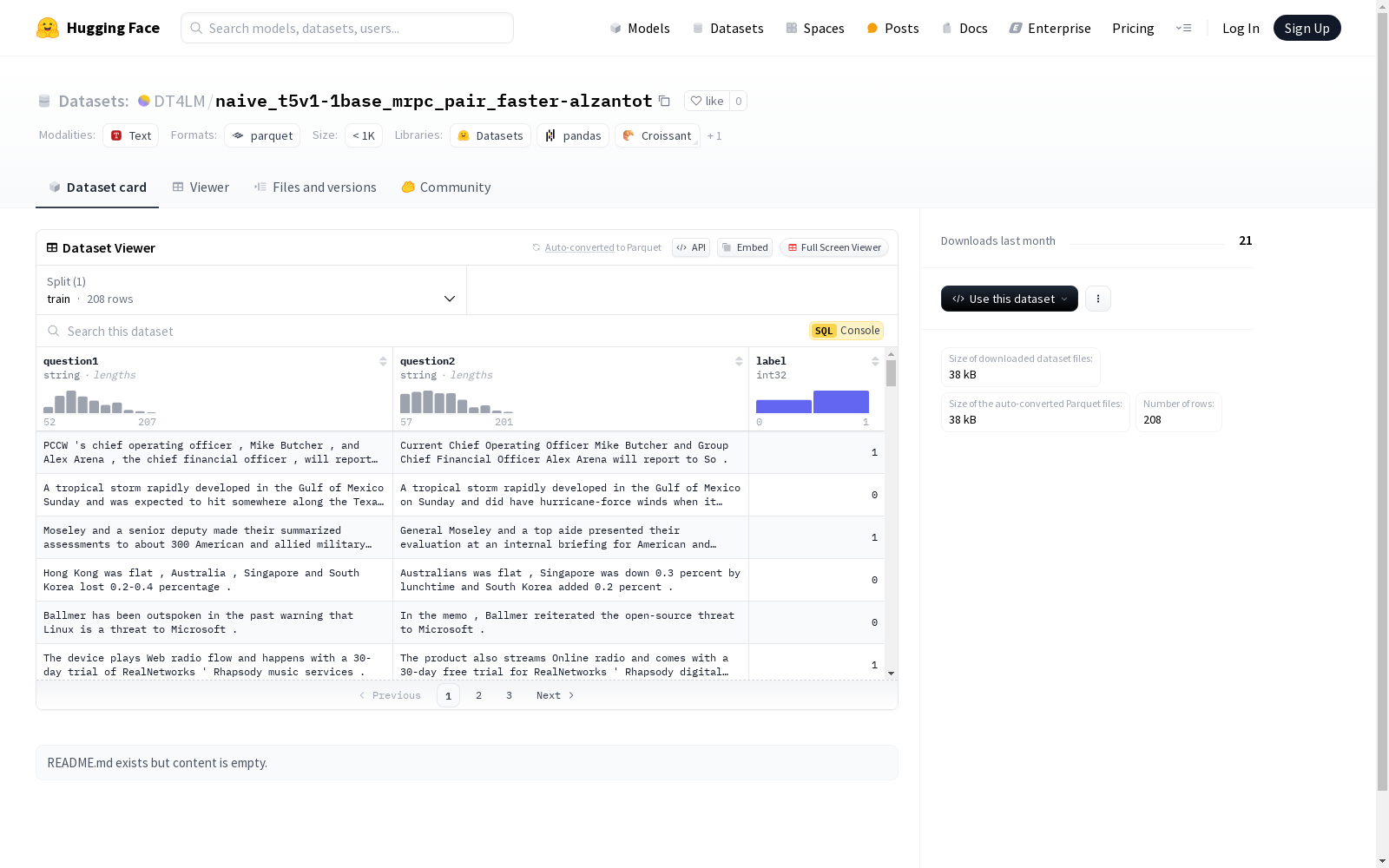The image size is (1389, 868).
Task: Select row starting 'PCCW 's chief operating officer'
Action: [x=460, y=452]
